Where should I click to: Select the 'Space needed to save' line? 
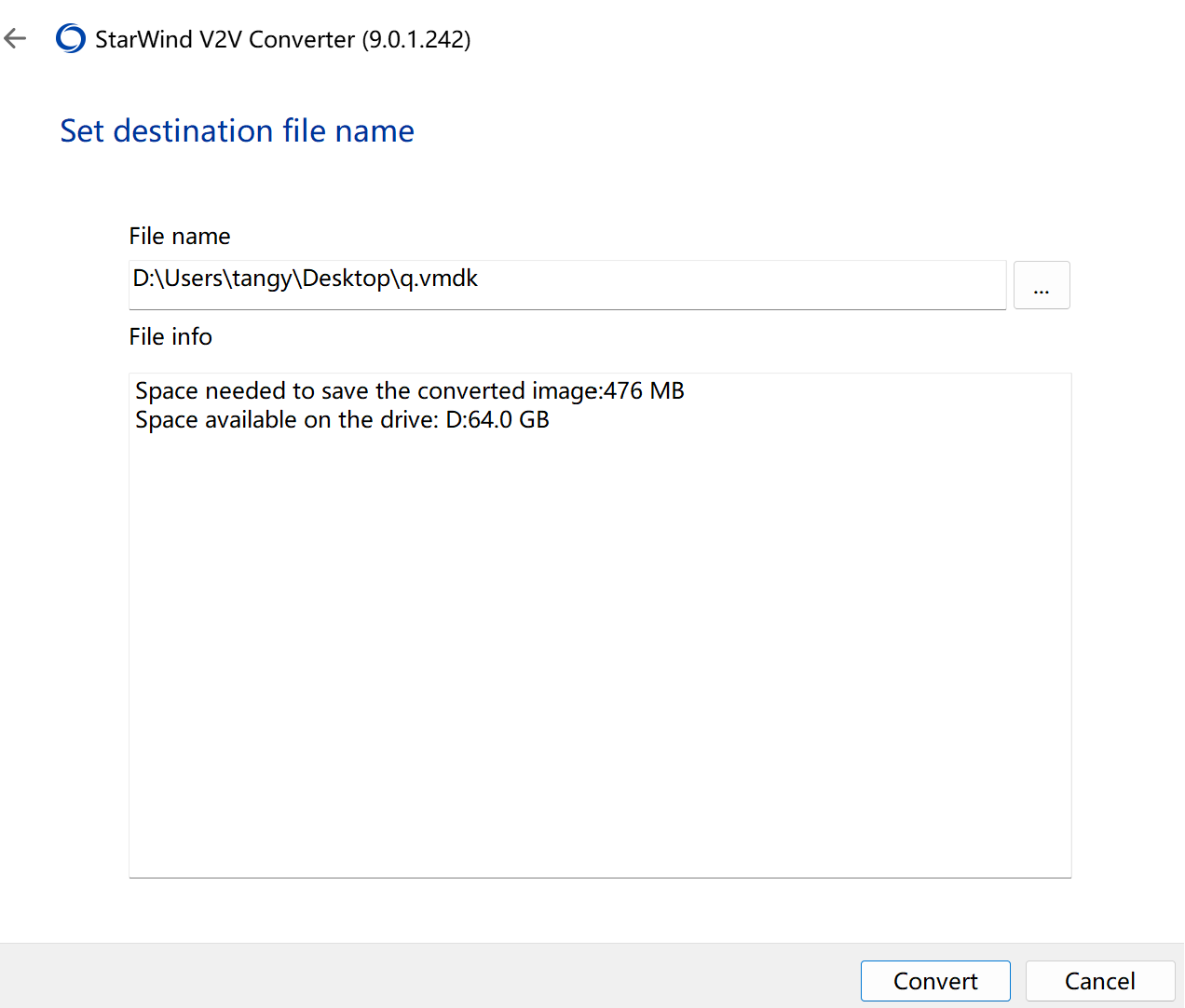(x=410, y=390)
